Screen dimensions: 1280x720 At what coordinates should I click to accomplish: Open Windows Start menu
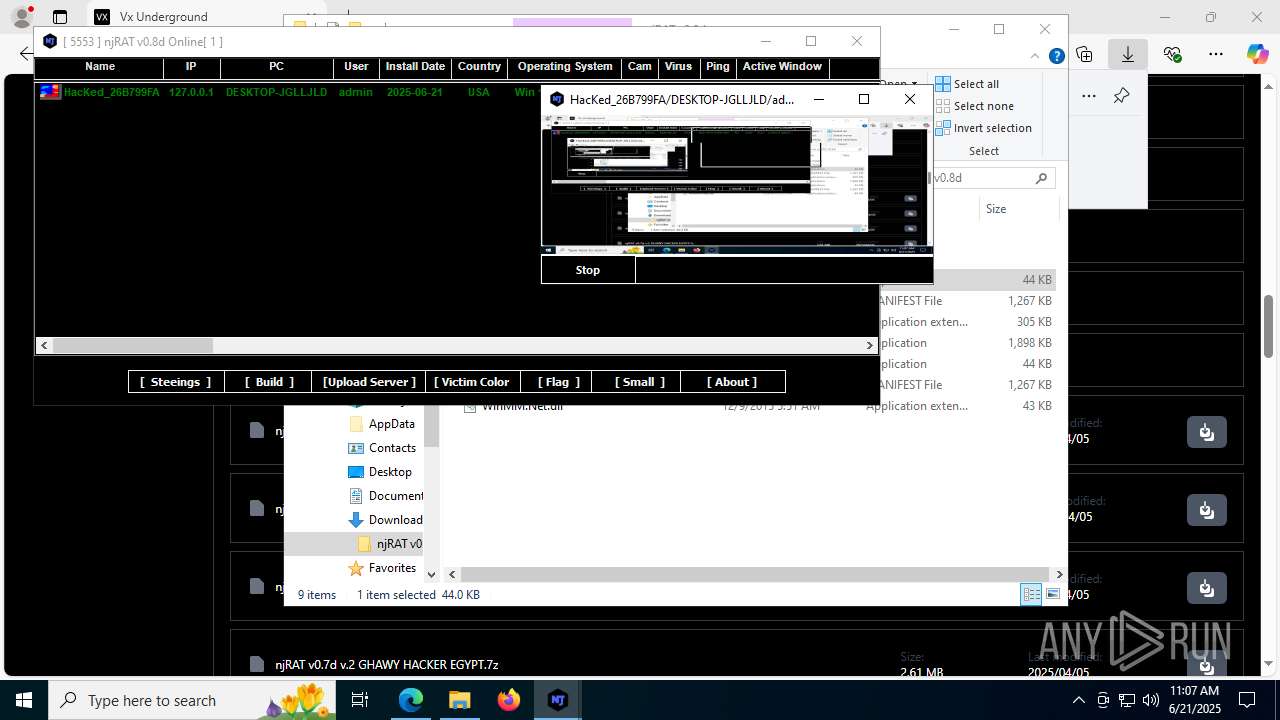pyautogui.click(x=24, y=700)
